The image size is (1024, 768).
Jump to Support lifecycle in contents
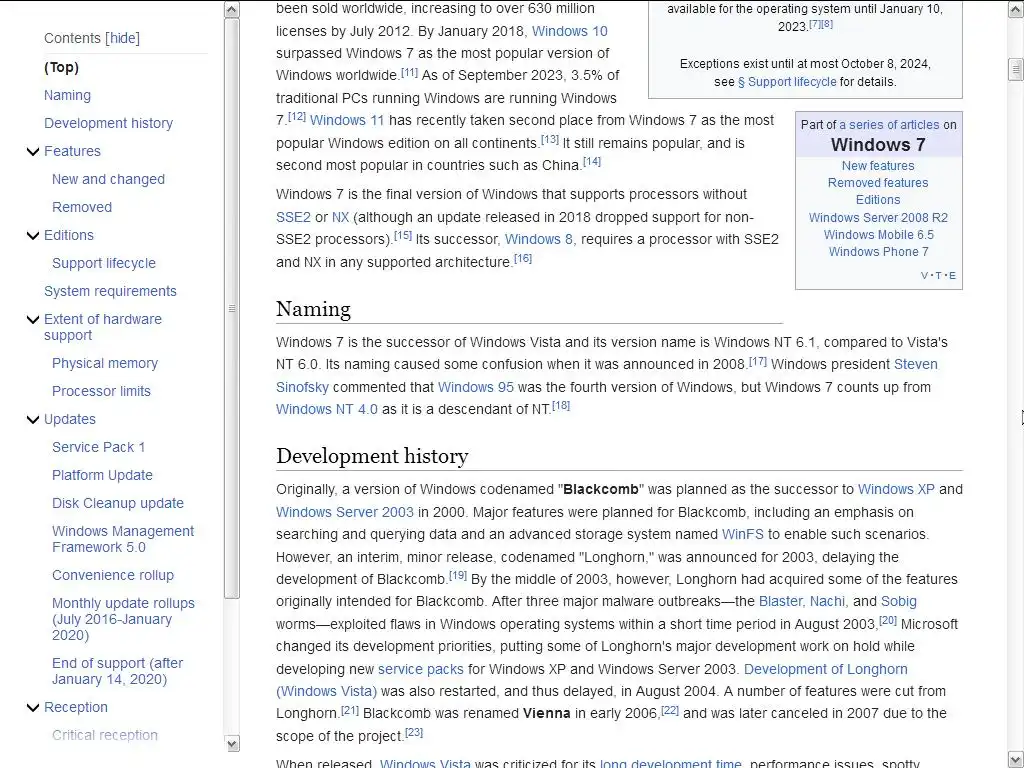point(104,264)
